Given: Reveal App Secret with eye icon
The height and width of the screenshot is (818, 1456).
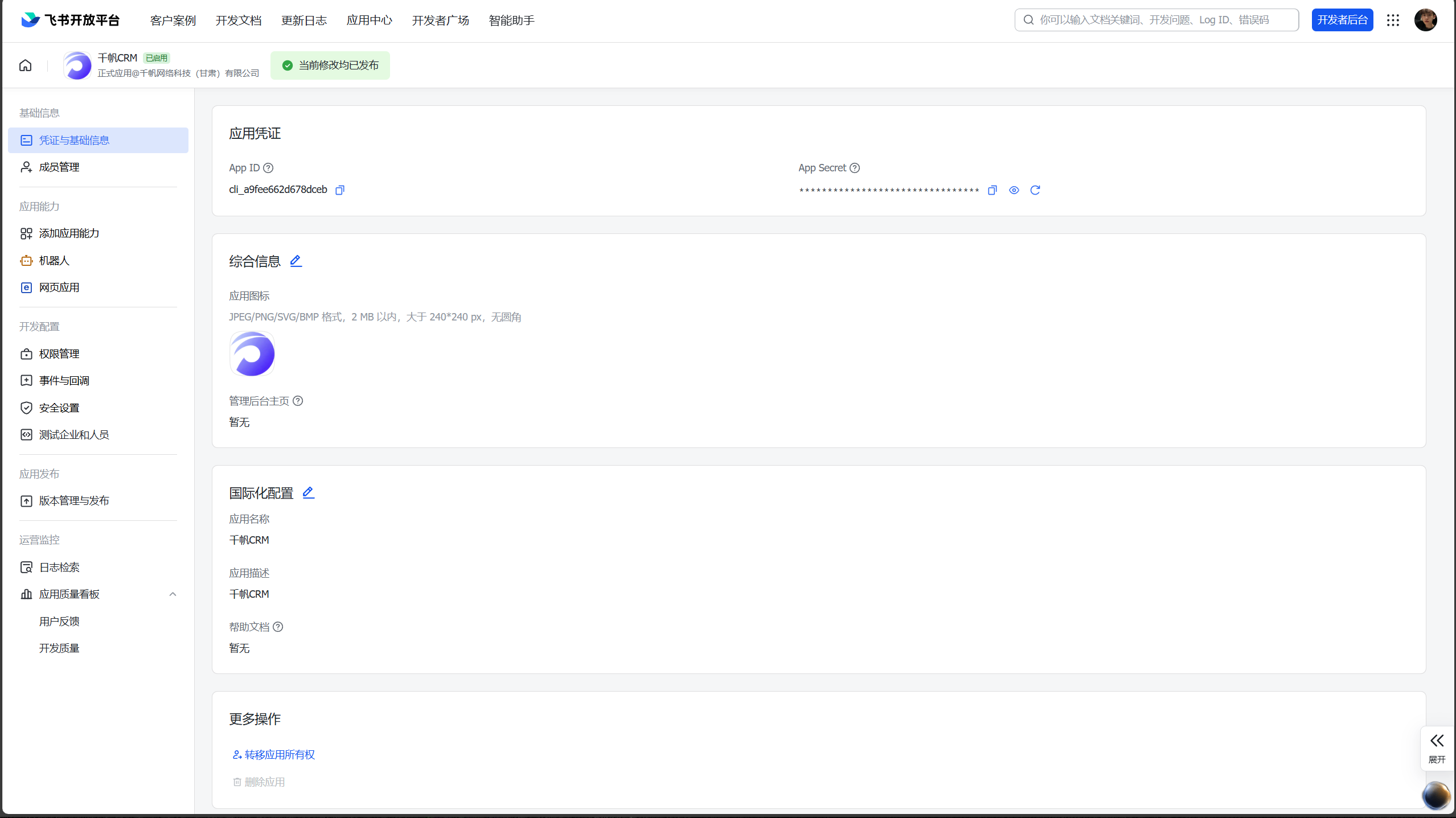Looking at the screenshot, I should [x=1014, y=190].
